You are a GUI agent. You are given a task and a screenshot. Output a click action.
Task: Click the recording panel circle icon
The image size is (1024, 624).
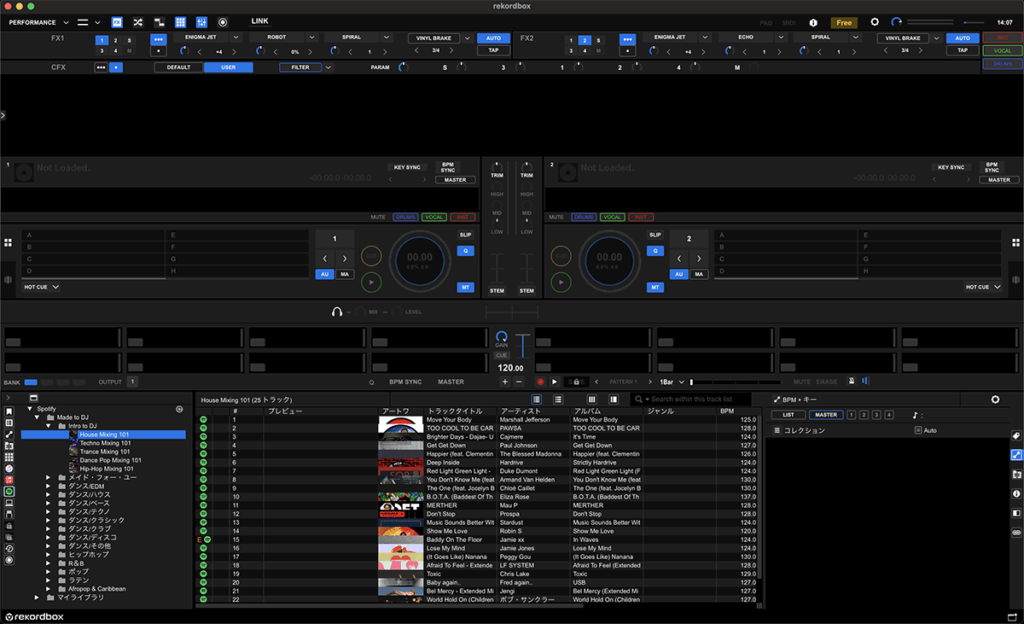tap(223, 22)
